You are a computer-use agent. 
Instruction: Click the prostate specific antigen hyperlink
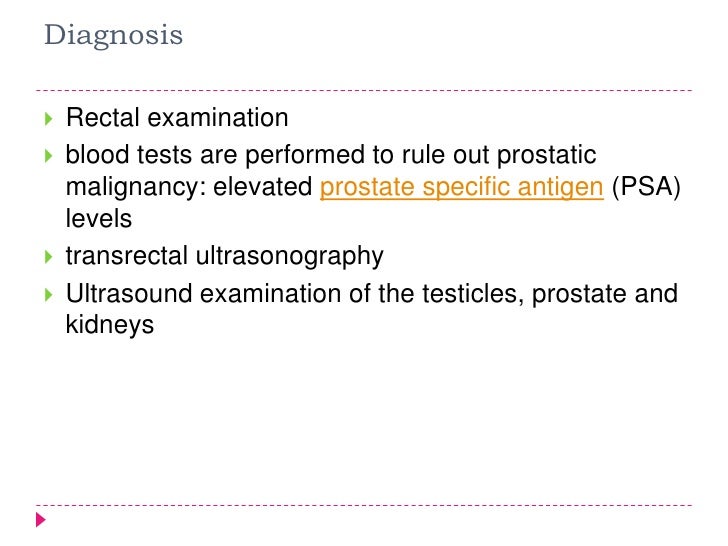click(x=461, y=188)
